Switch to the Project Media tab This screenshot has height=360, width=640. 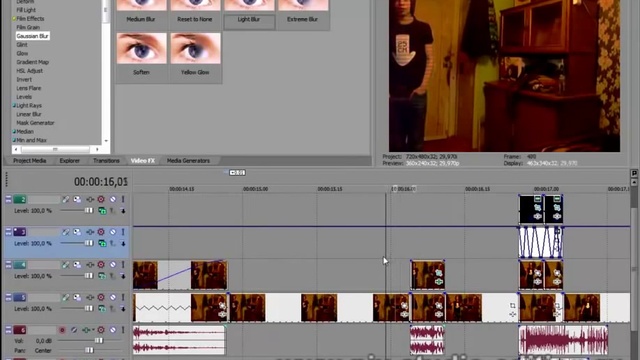click(x=29, y=161)
